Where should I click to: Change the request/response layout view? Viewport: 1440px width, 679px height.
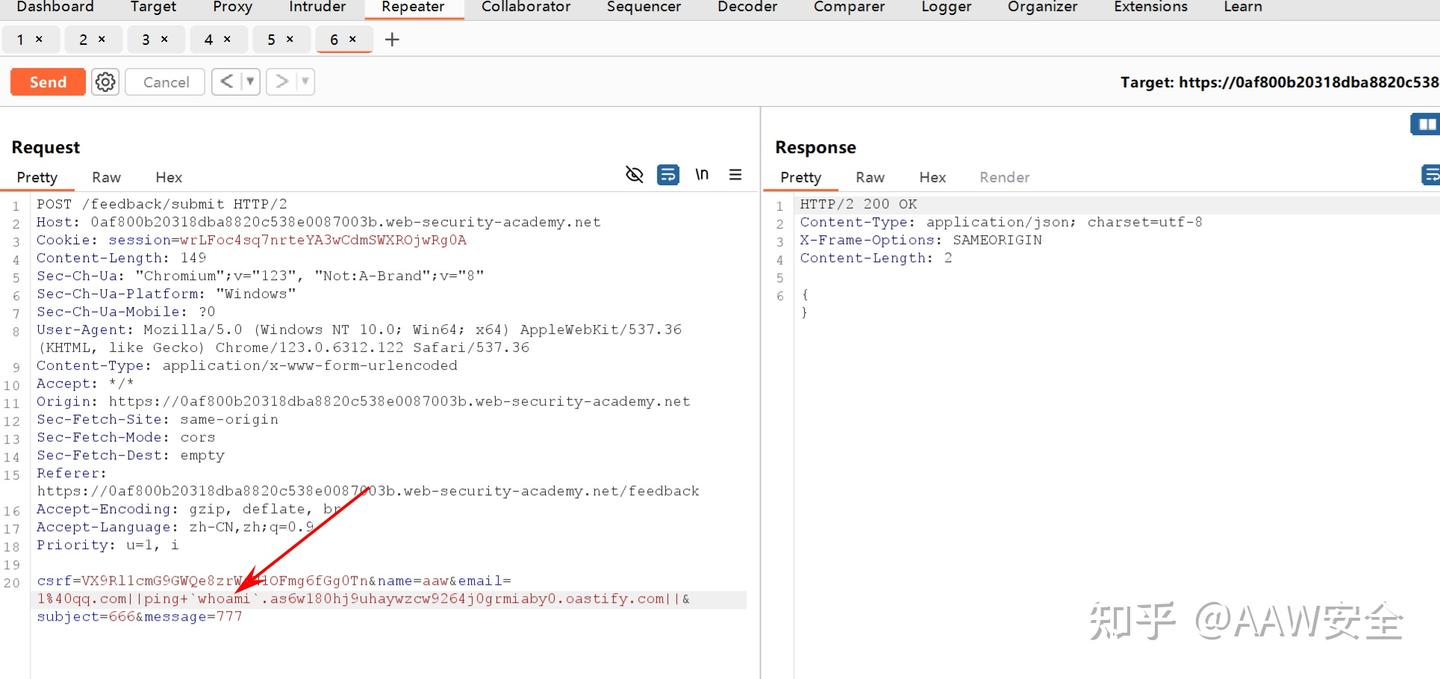point(1425,124)
